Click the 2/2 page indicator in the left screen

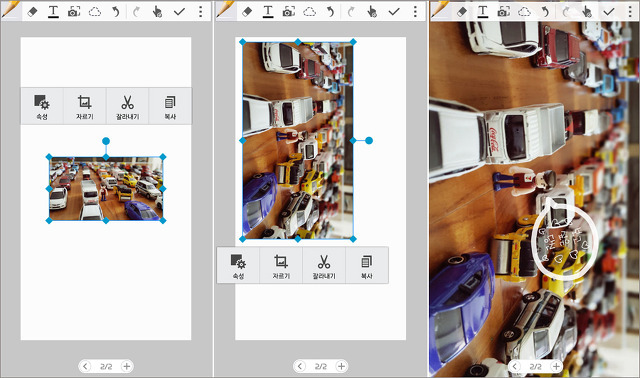pos(106,366)
